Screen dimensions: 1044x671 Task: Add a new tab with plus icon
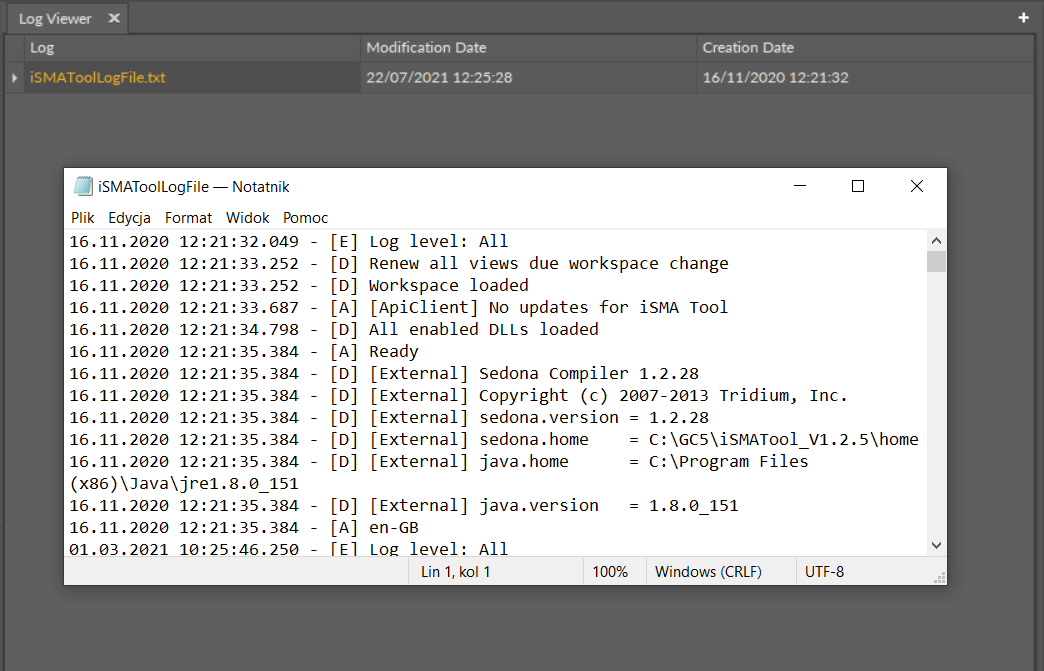pyautogui.click(x=1023, y=18)
